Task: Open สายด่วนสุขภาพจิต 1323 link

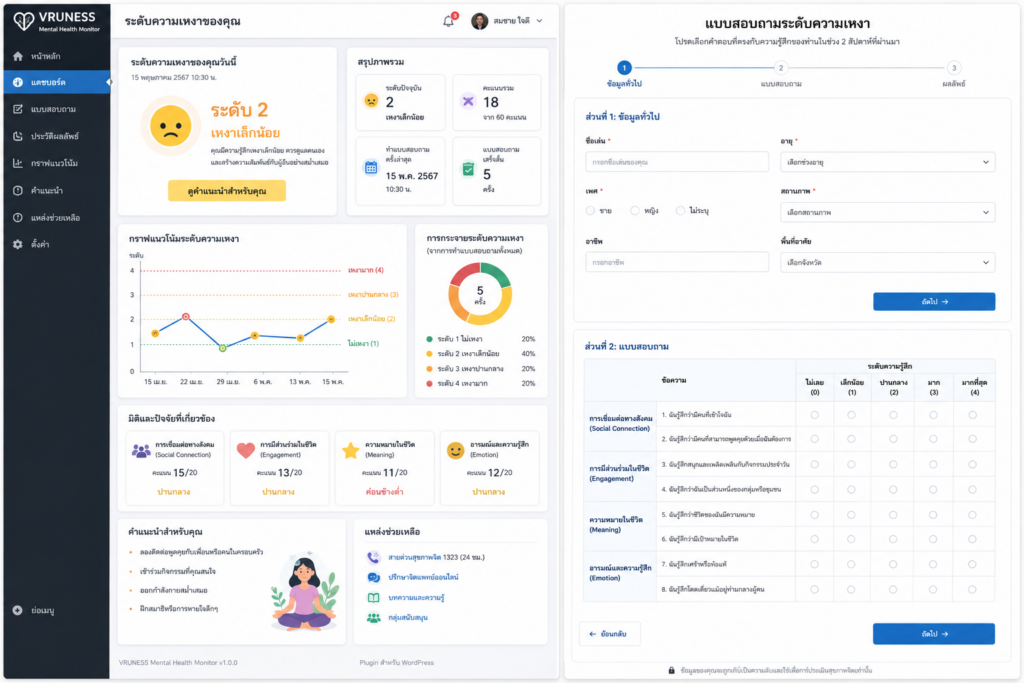Action: (436, 557)
